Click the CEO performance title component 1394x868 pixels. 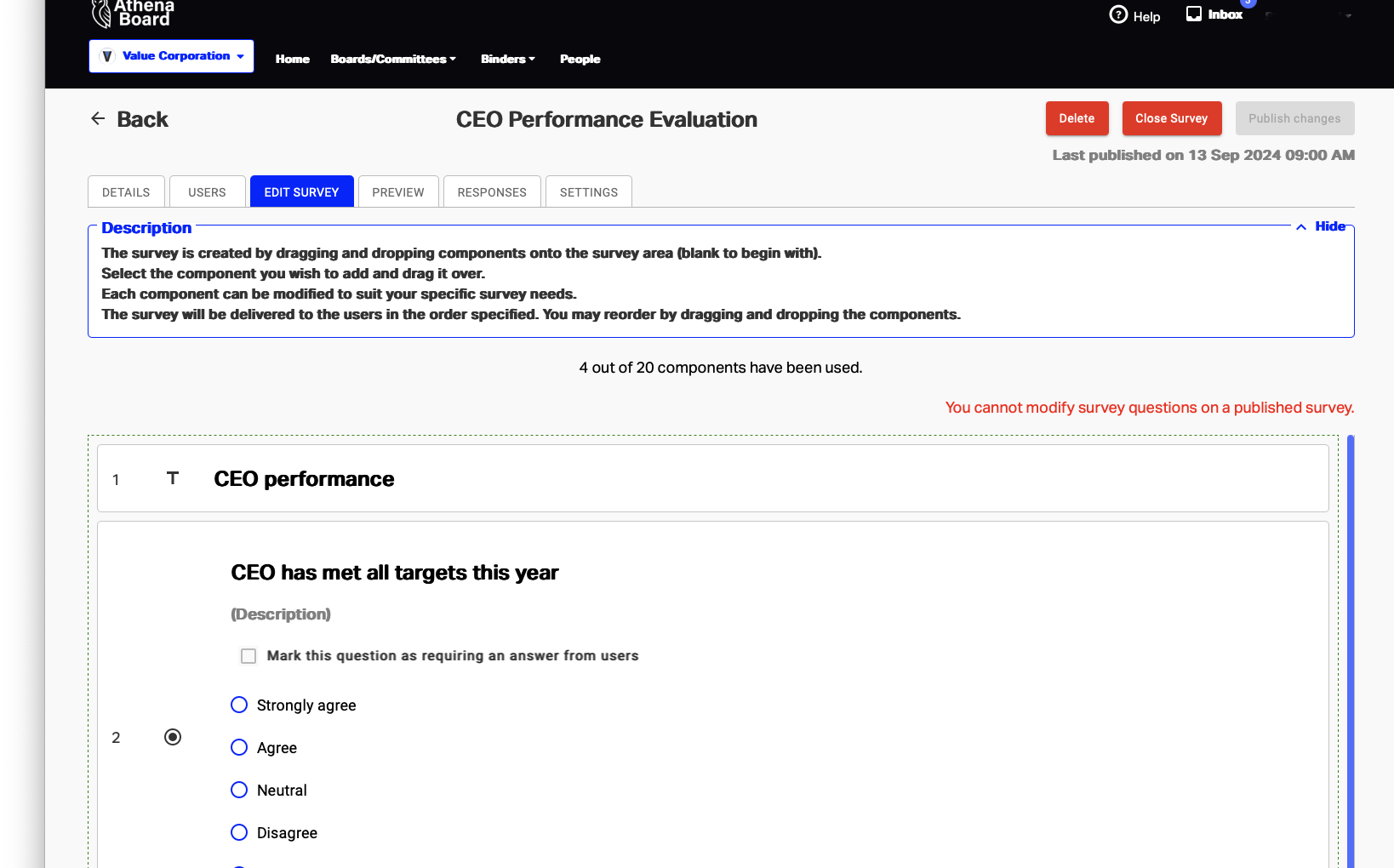point(713,478)
